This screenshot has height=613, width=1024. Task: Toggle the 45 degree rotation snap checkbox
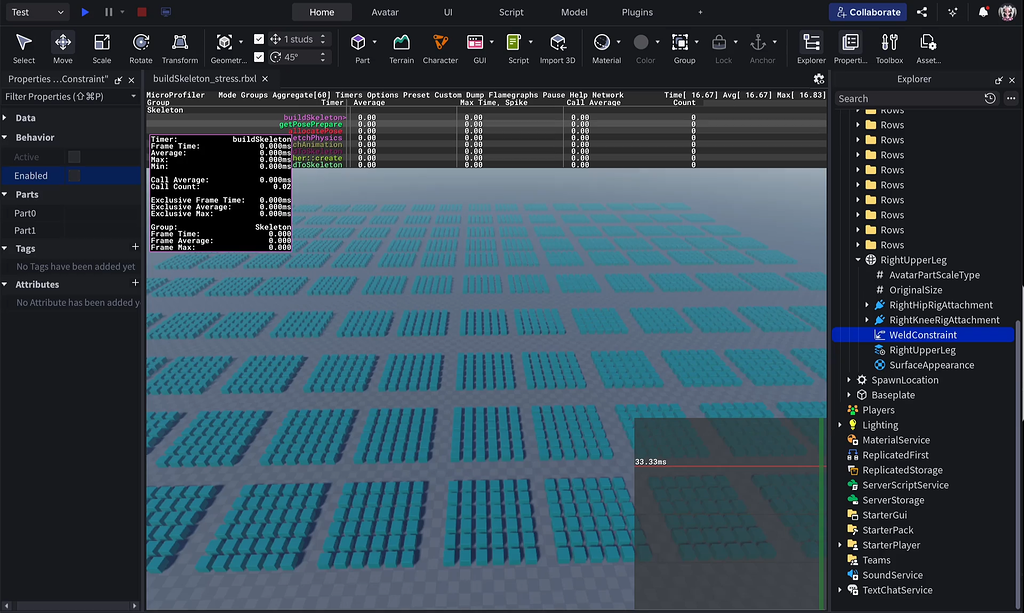pyautogui.click(x=259, y=56)
